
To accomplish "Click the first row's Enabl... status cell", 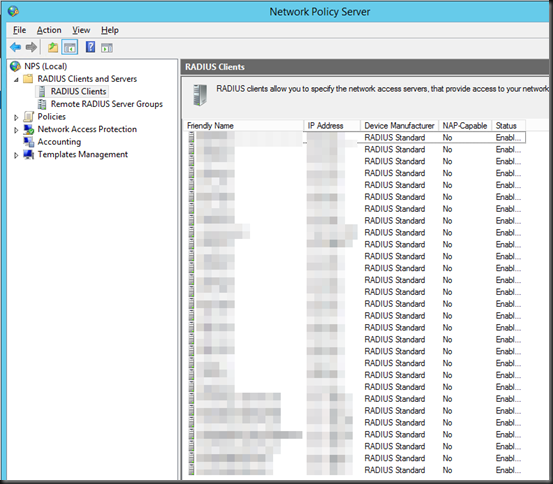I will (508, 138).
